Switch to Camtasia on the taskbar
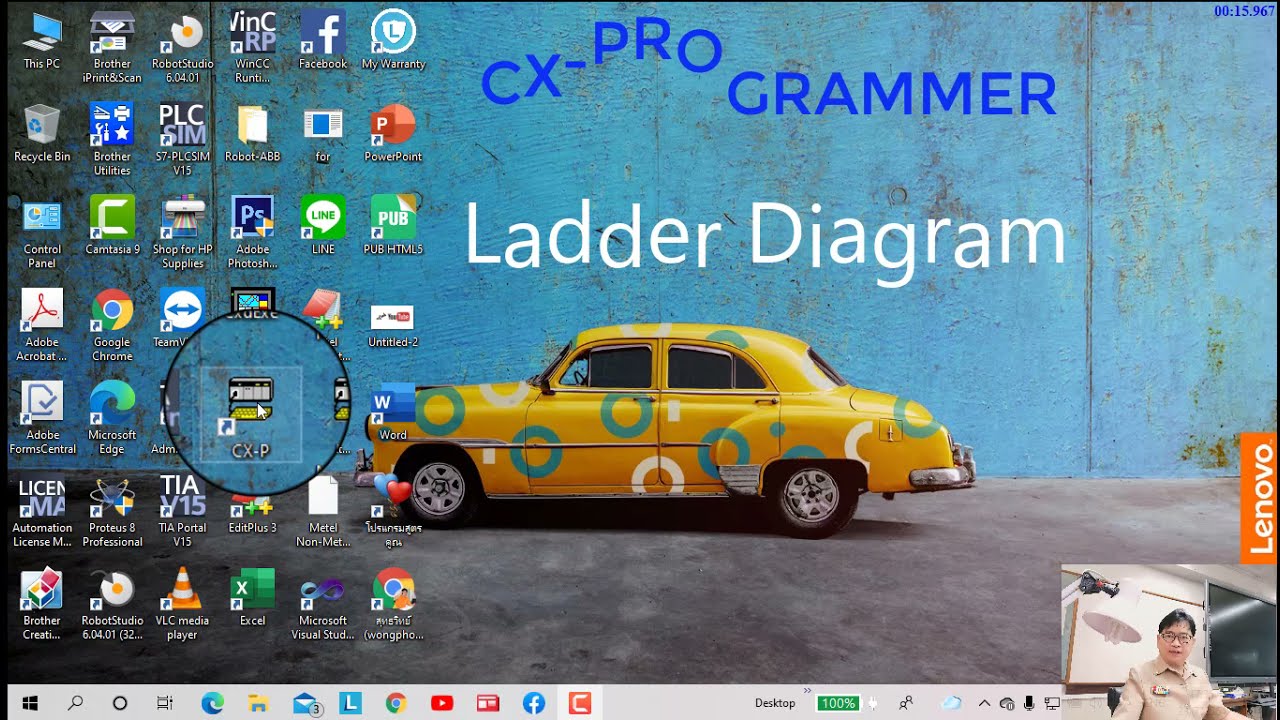 pos(580,703)
